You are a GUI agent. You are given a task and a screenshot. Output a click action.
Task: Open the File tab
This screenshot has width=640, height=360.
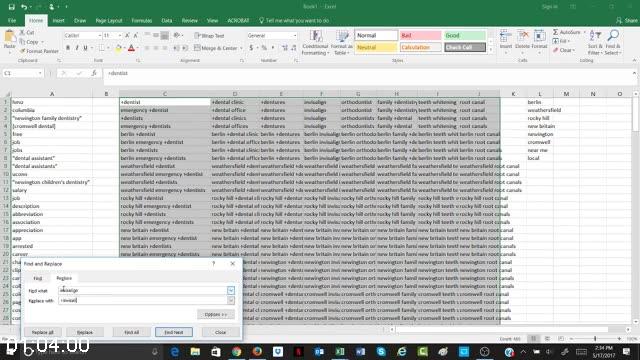click(x=12, y=20)
